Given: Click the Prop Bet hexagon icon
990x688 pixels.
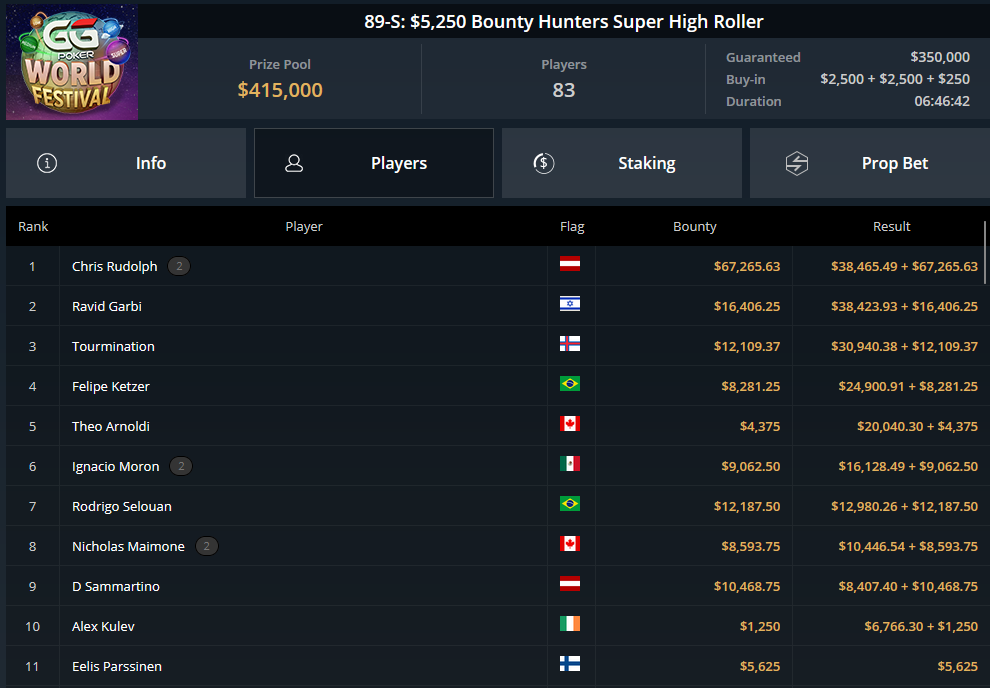Looking at the screenshot, I should 797,163.
